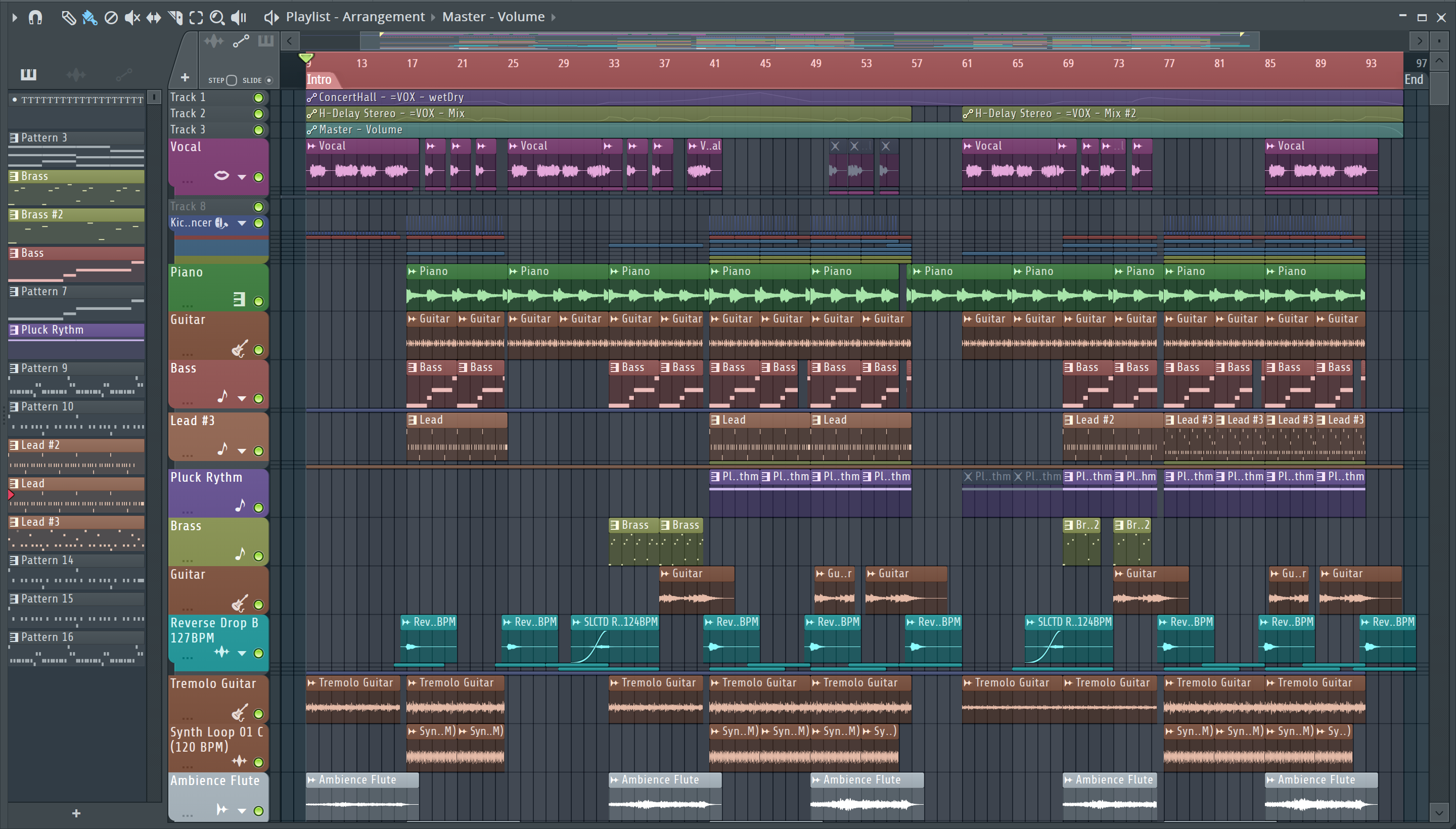Open the Ambience Flute track dropdown arrow
Viewport: 1456px width, 829px height.
[242, 810]
